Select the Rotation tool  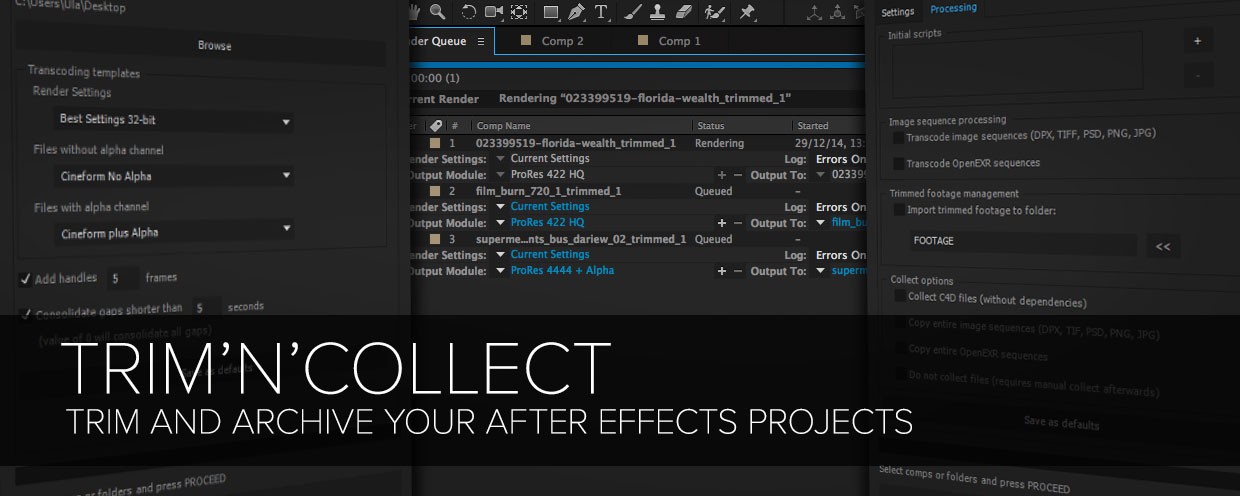[468, 12]
